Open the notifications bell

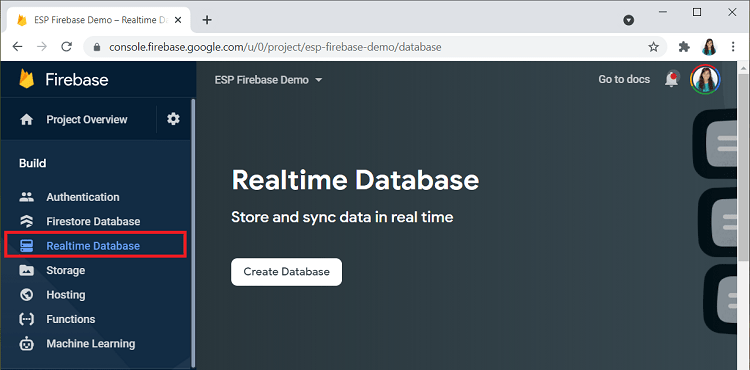pos(672,79)
